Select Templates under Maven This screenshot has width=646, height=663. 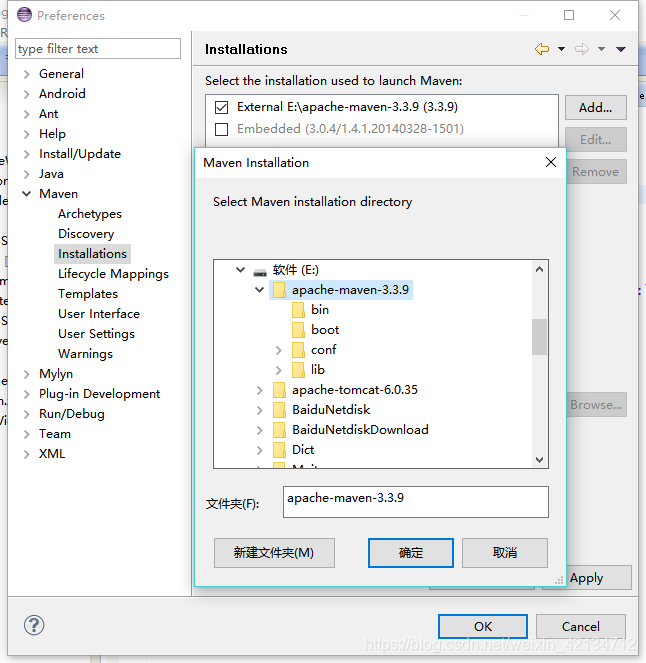pyautogui.click(x=88, y=294)
